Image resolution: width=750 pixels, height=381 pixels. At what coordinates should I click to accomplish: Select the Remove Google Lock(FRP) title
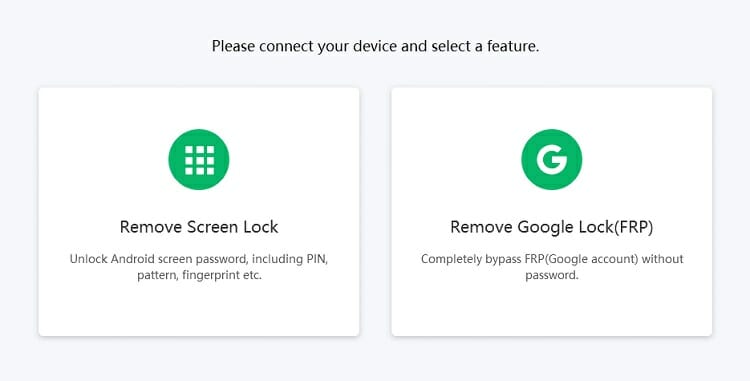(551, 227)
